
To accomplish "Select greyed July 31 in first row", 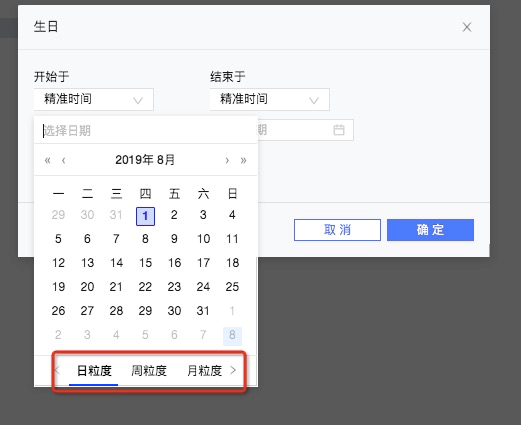I will [116, 215].
